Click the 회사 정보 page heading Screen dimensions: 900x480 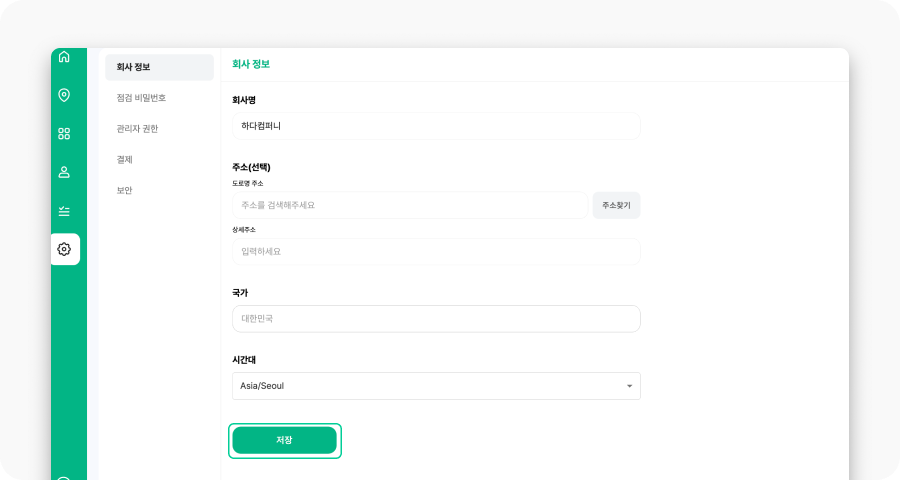(x=251, y=64)
